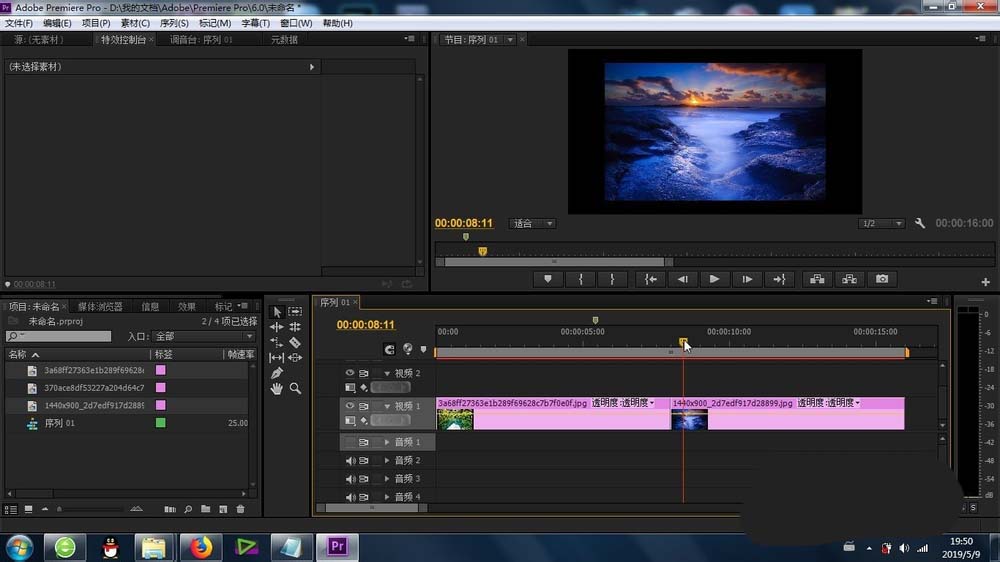Screen dimensions: 1000x562
Task: Toggle visibility eye of 视频 1 track
Action: click(x=349, y=406)
